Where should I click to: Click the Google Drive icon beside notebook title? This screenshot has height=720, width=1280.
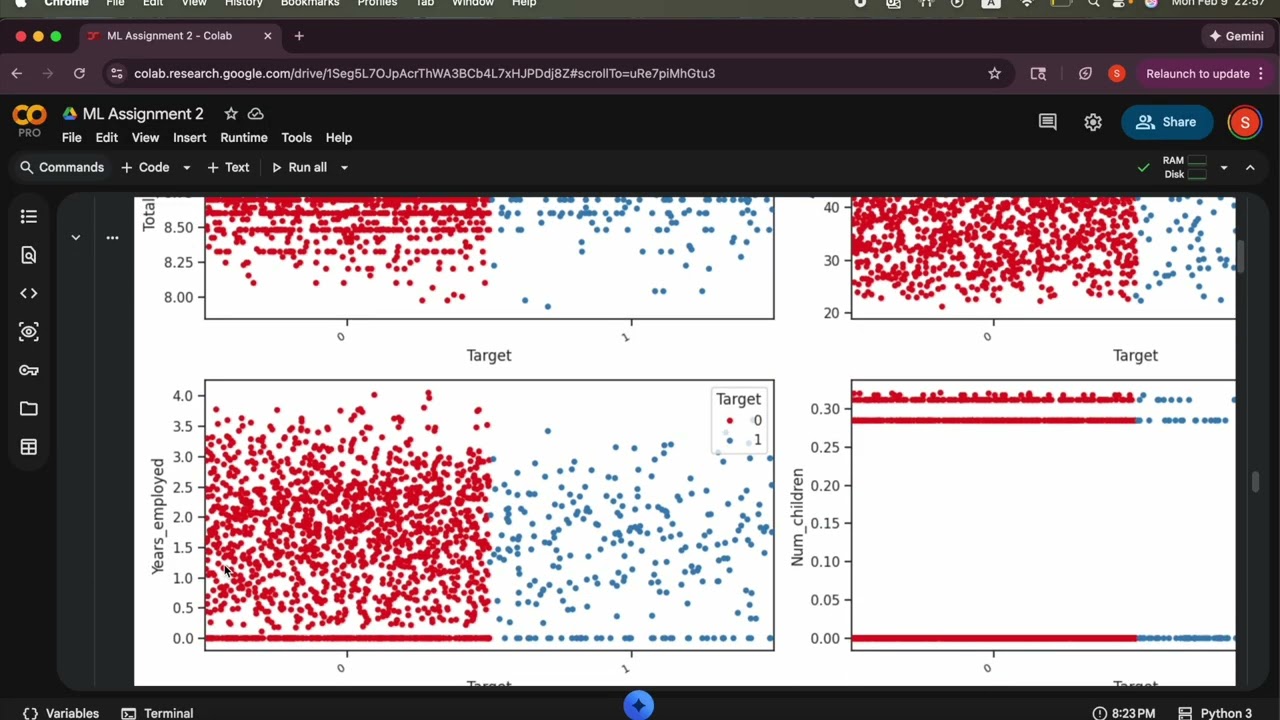click(x=70, y=114)
